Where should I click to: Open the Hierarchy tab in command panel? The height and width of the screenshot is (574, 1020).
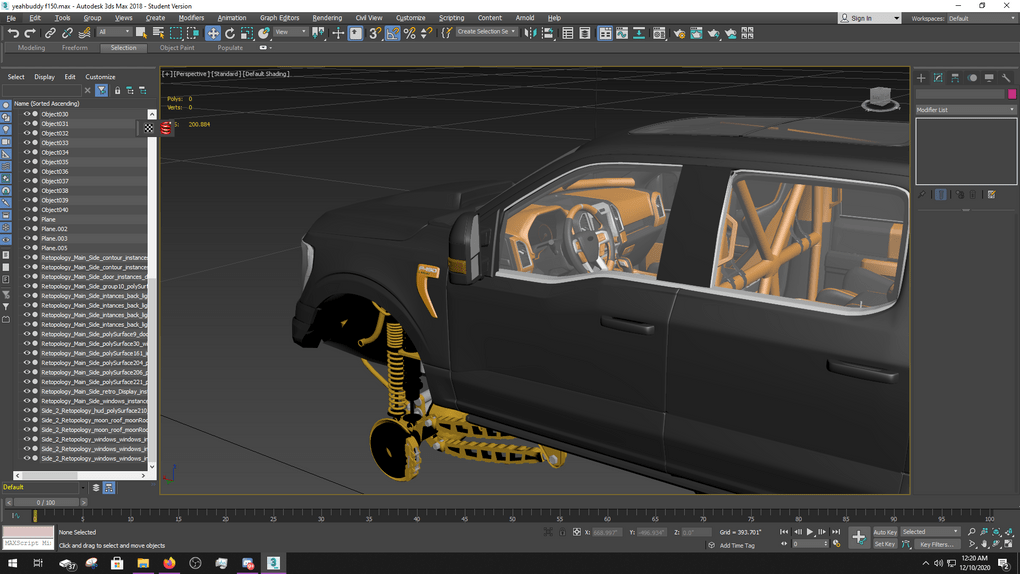click(x=955, y=78)
